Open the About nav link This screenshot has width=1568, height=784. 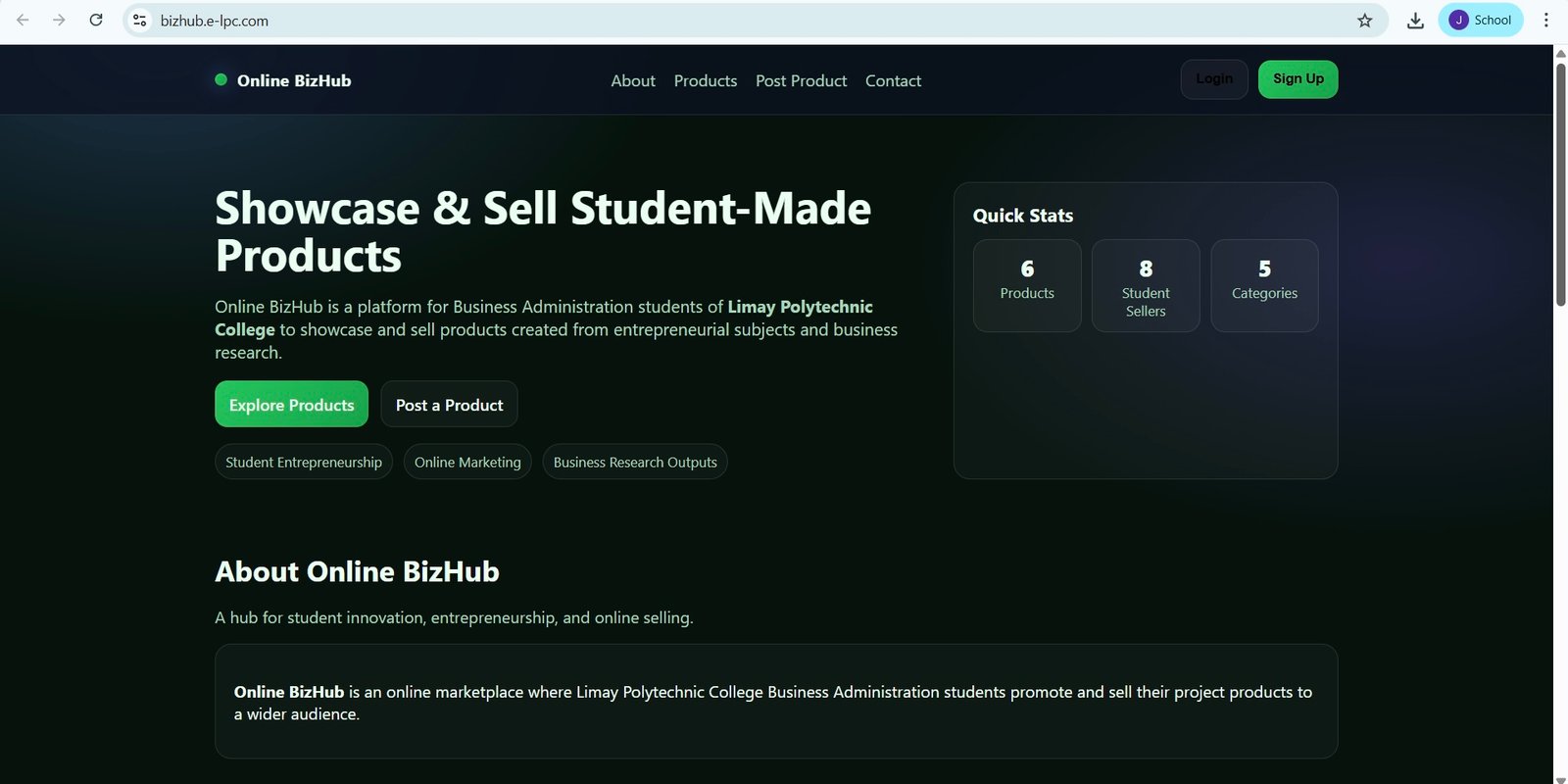tap(633, 80)
